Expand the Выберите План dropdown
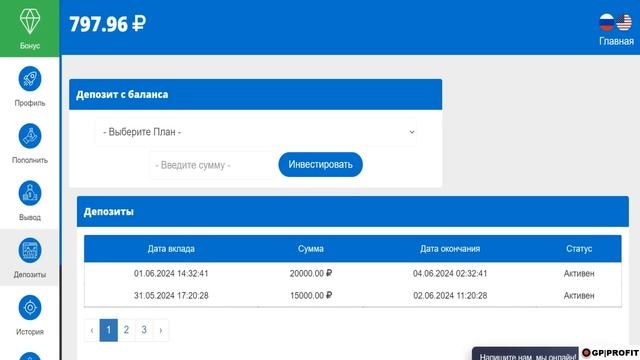This screenshot has height=360, width=640. tap(256, 132)
